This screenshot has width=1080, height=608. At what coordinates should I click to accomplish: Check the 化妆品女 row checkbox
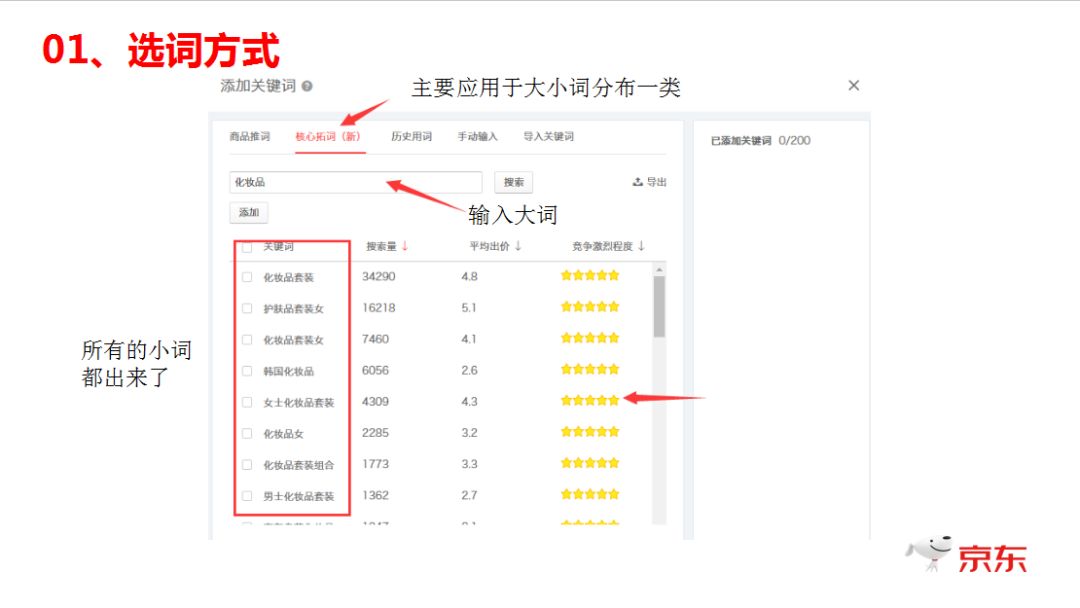pos(247,433)
